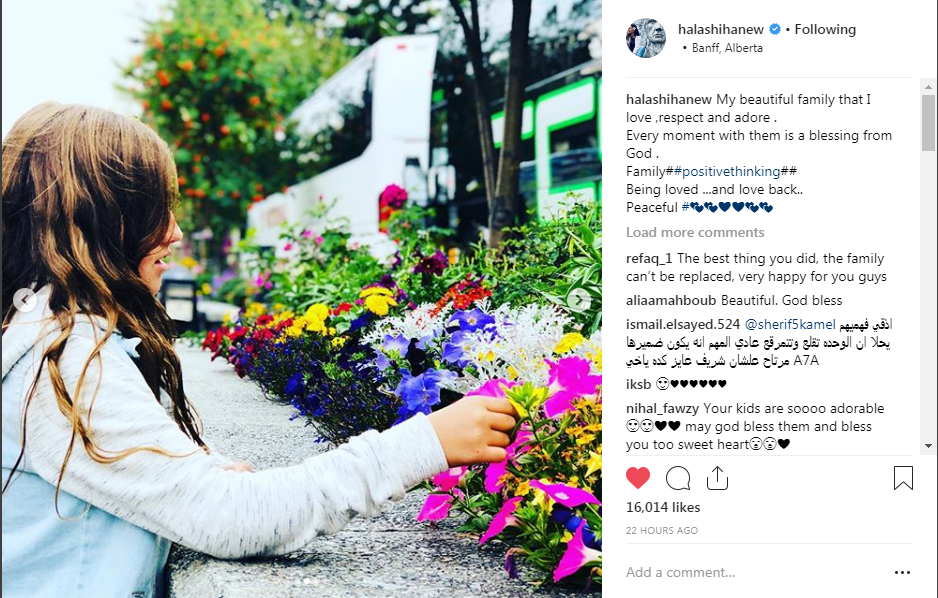Open the #positivethinking hashtag
938x598 pixels.
point(727,172)
